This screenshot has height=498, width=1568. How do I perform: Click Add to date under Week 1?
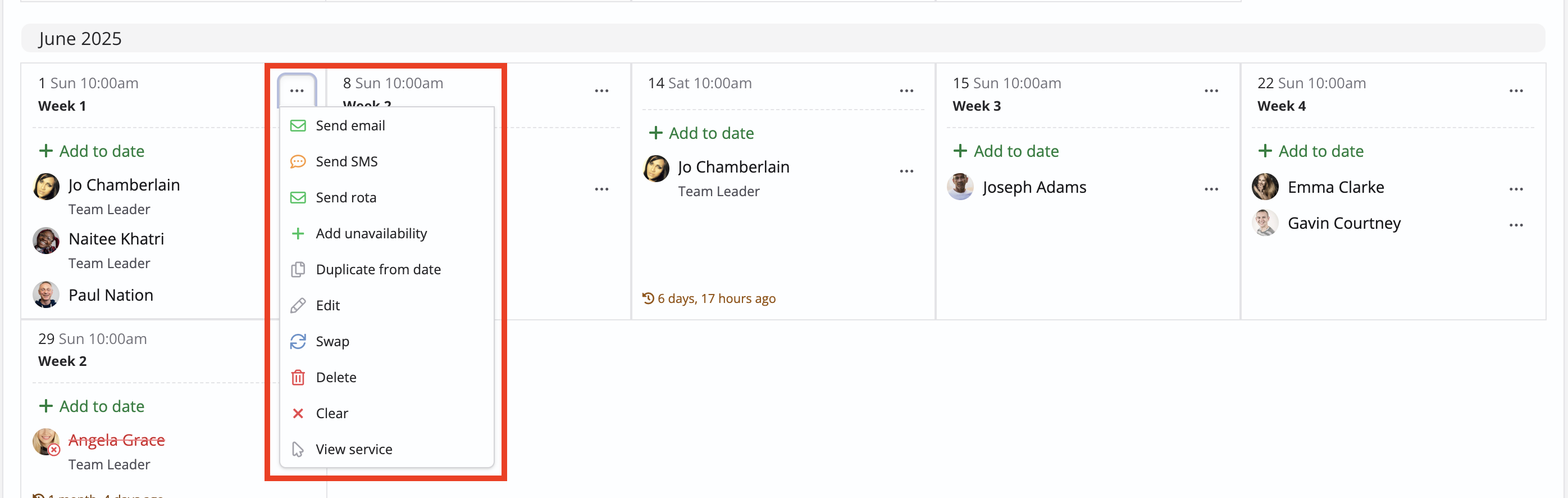(92, 151)
